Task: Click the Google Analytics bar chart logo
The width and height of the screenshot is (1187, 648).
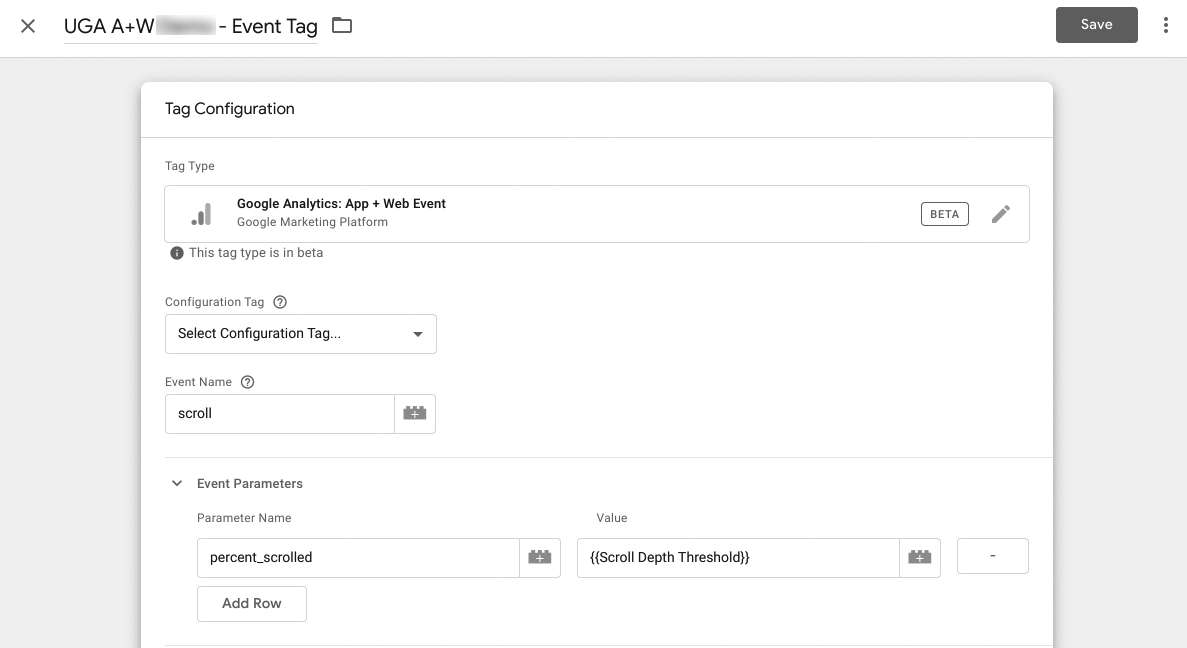Action: (x=202, y=214)
